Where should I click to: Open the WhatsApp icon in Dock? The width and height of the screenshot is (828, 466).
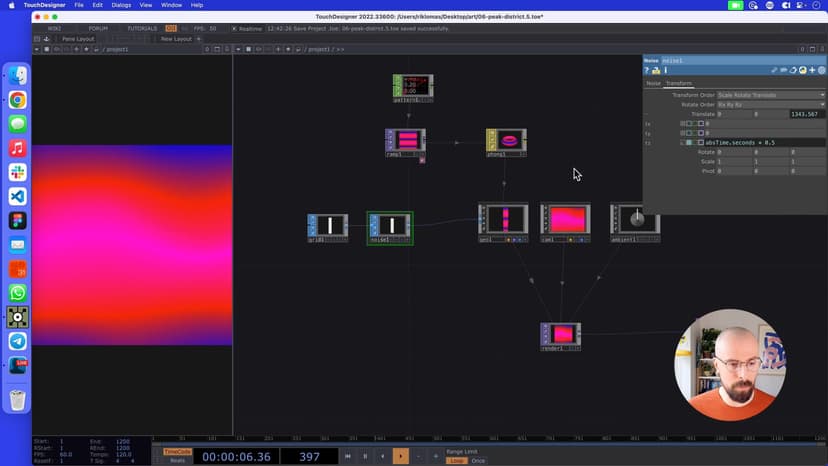click(x=18, y=293)
